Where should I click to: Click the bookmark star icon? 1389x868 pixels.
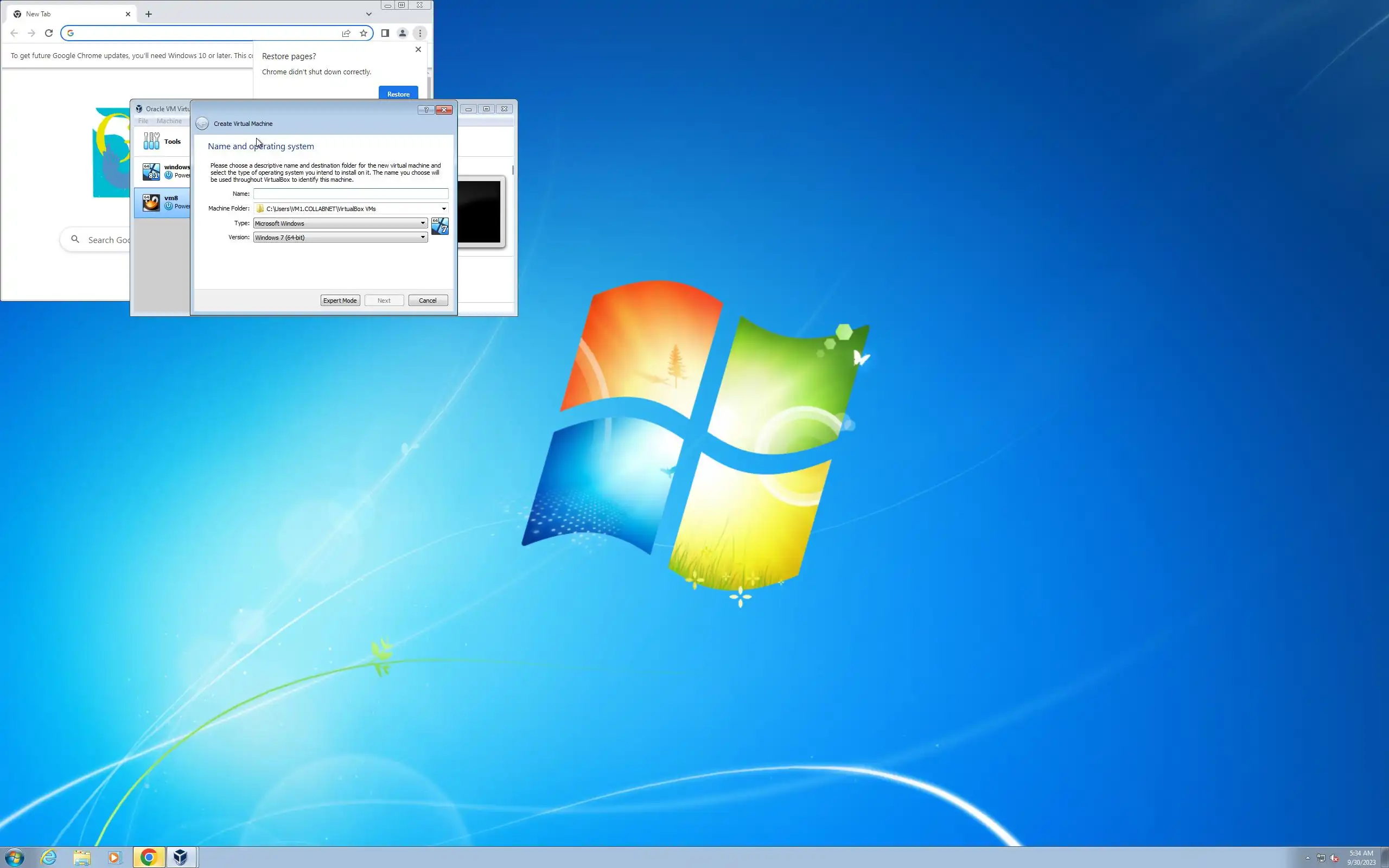364,33
